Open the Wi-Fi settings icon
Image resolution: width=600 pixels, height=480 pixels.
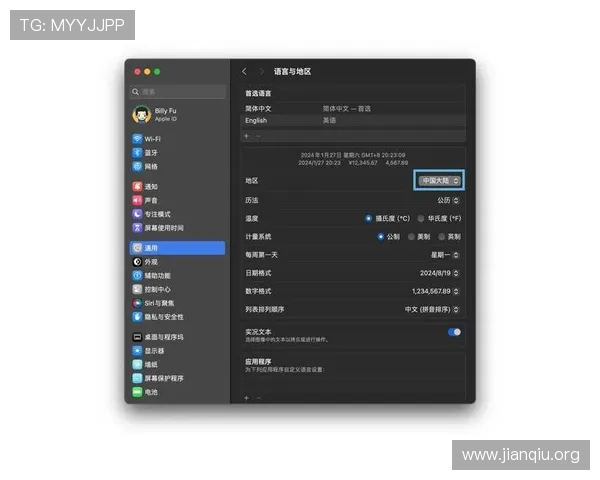pyautogui.click(x=137, y=139)
